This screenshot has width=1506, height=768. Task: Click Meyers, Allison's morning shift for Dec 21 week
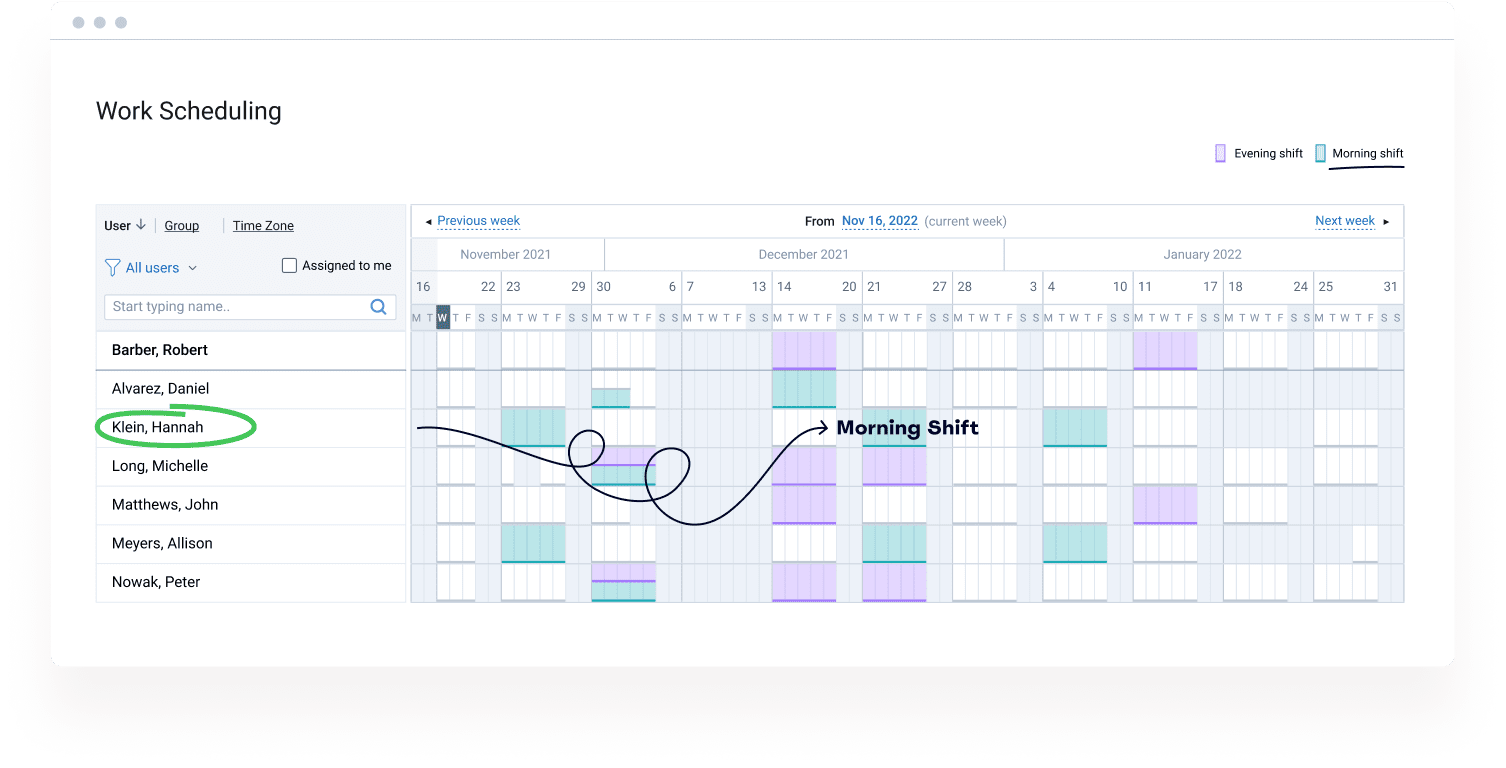894,544
